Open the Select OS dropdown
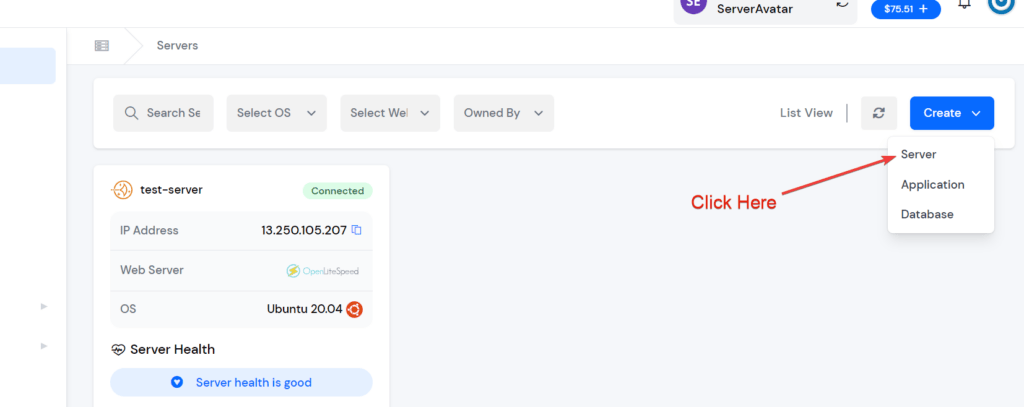This screenshot has height=407, width=1024. (277, 113)
